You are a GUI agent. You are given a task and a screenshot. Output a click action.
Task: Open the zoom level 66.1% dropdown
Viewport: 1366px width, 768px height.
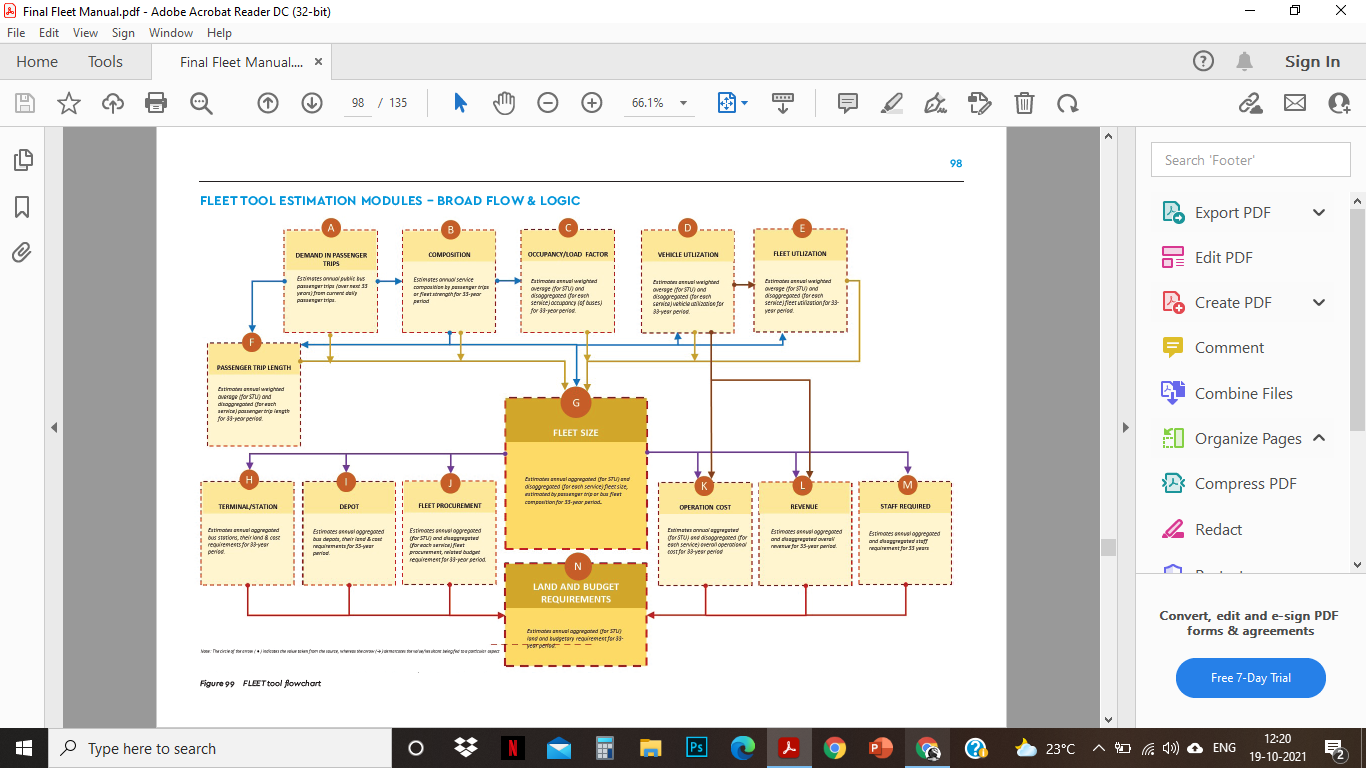(x=684, y=103)
